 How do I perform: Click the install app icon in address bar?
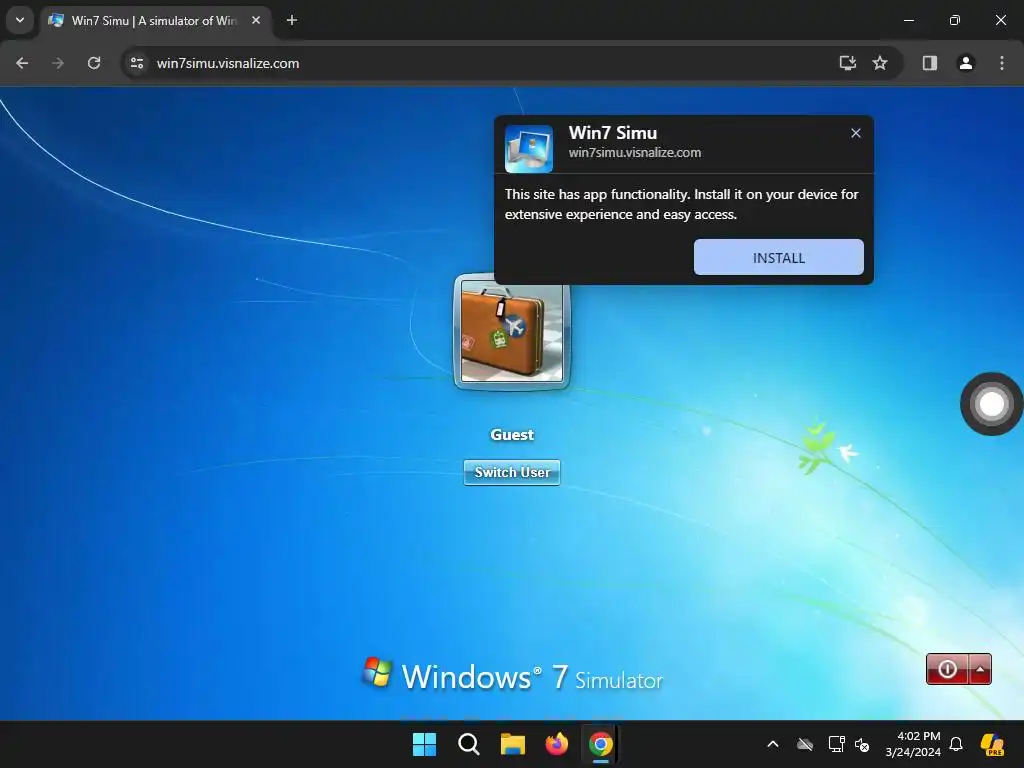click(848, 63)
